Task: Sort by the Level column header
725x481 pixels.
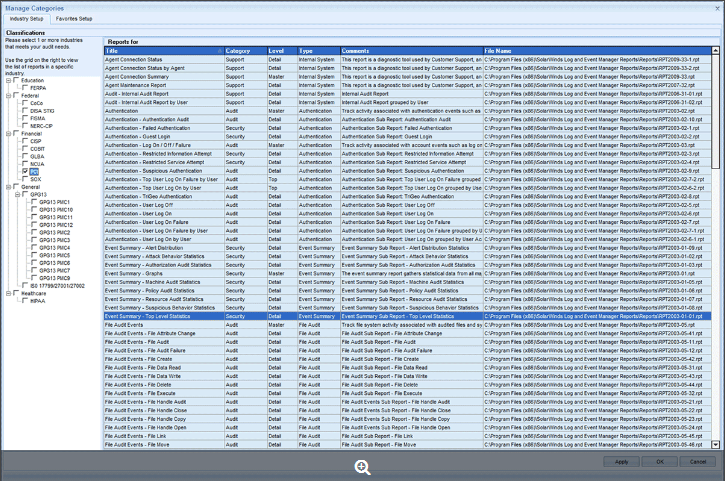Action: pyautogui.click(x=282, y=51)
